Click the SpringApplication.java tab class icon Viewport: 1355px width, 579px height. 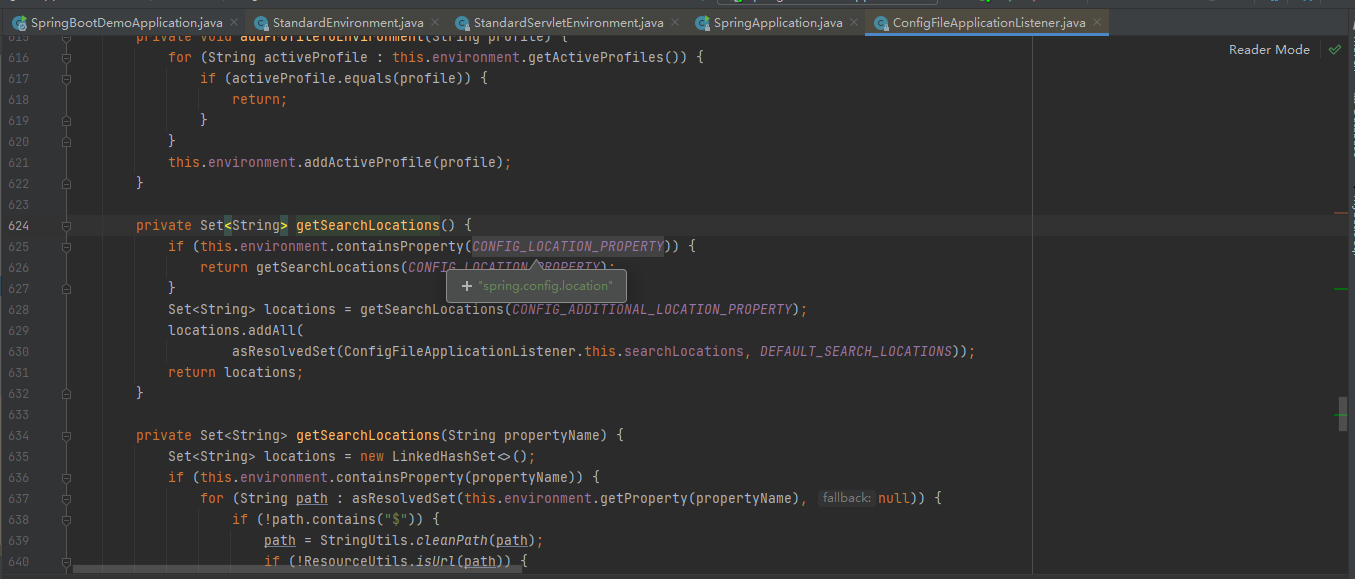click(703, 22)
